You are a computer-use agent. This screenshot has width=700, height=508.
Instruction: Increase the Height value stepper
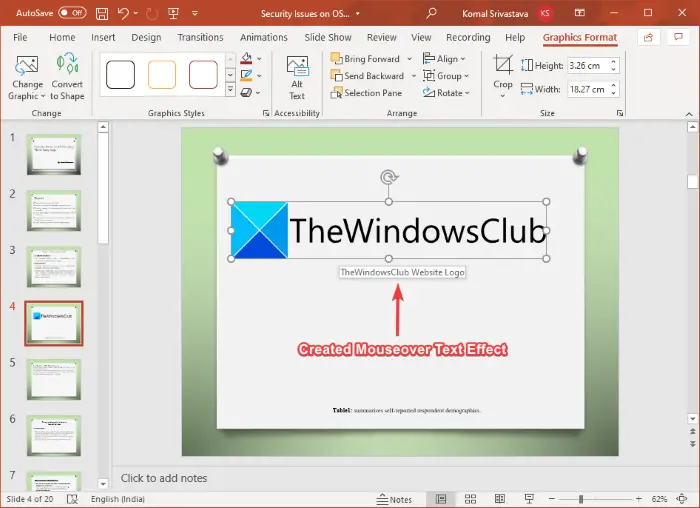coord(614,62)
